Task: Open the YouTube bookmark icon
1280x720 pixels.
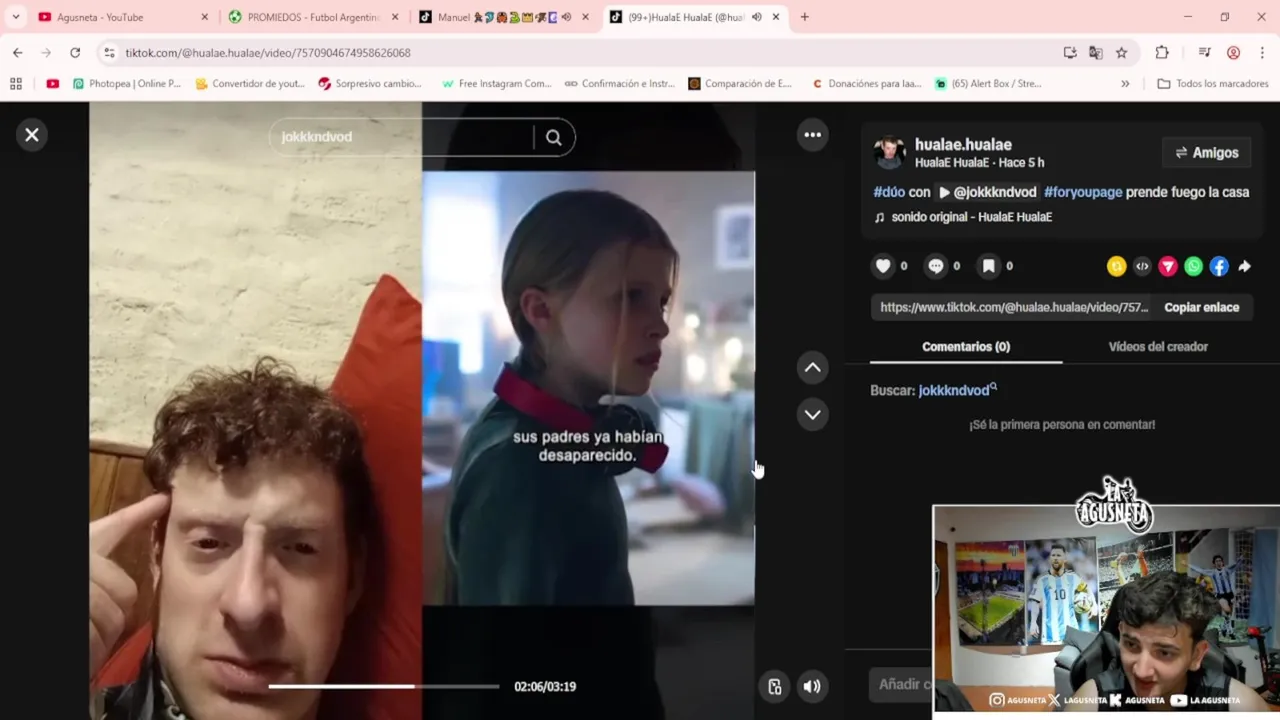Action: [x=53, y=84]
